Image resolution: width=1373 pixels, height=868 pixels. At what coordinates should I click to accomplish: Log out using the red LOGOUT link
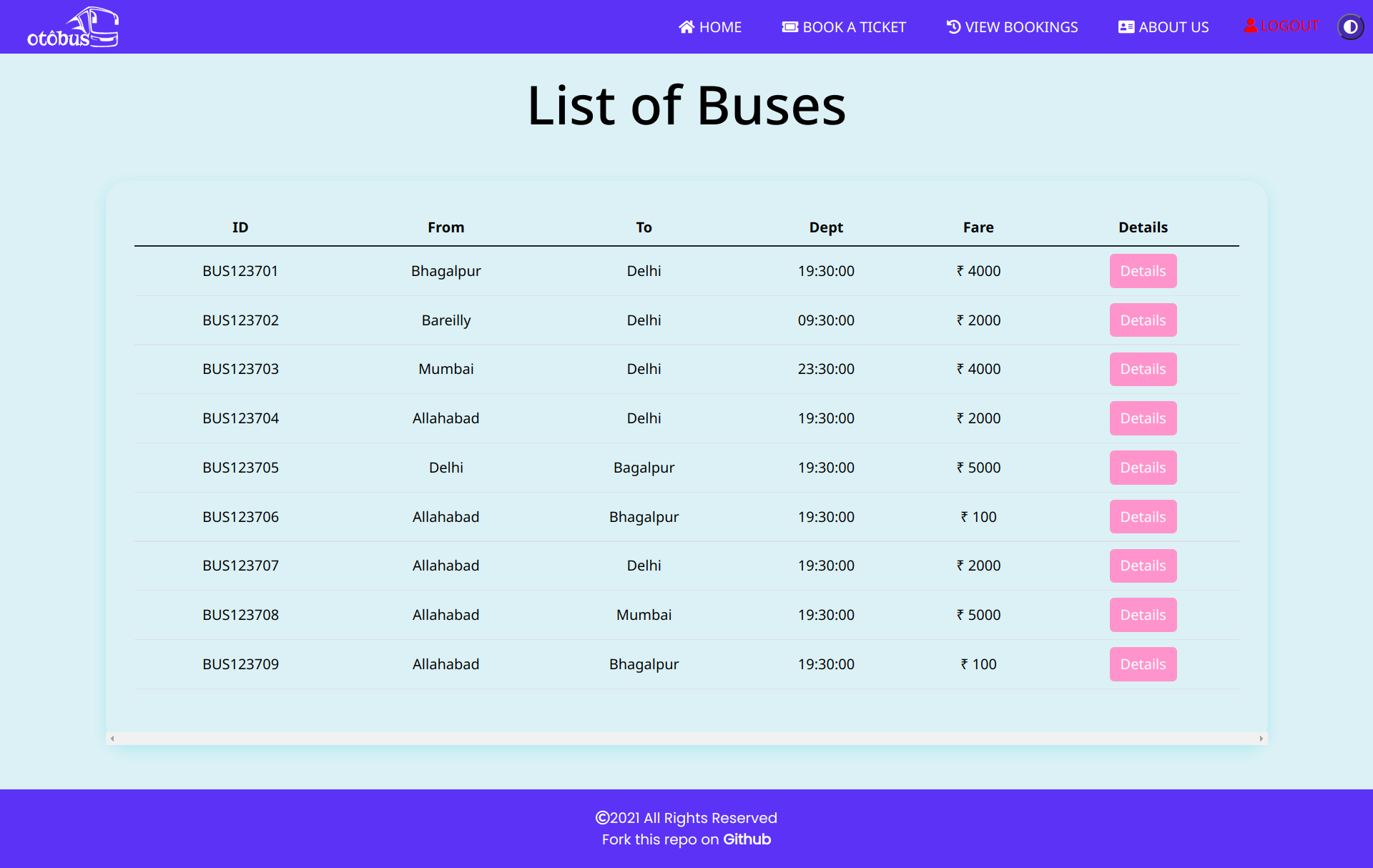[1289, 26]
